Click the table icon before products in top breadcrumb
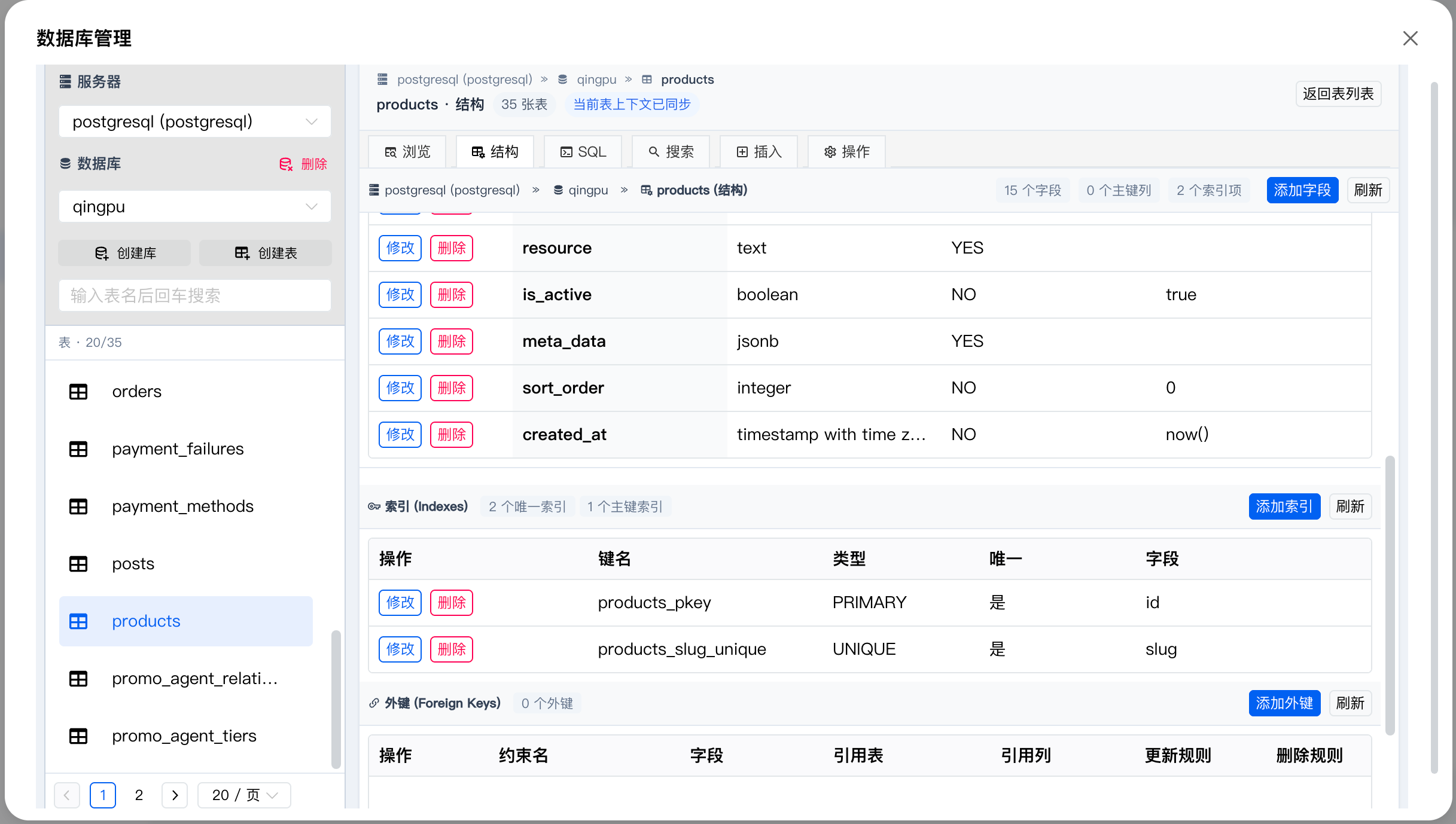The image size is (1456, 824). click(x=647, y=80)
